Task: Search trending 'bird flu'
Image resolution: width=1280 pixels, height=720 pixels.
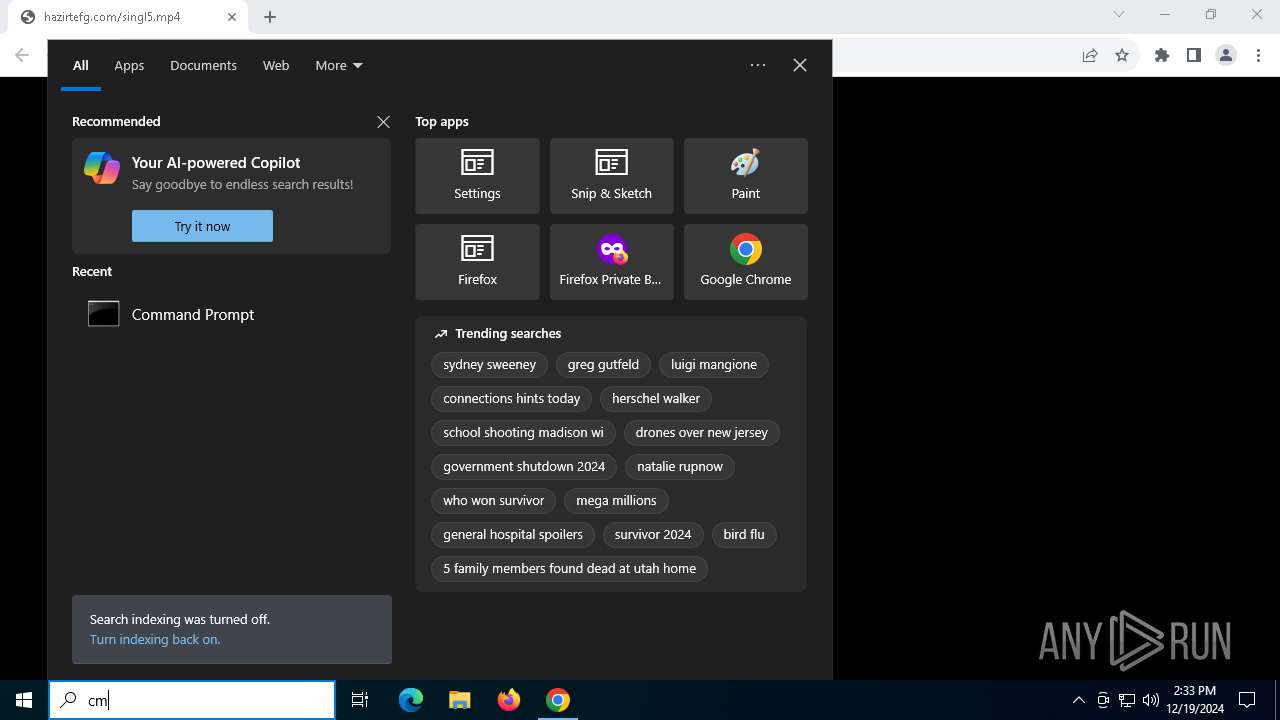Action: pyautogui.click(x=744, y=535)
